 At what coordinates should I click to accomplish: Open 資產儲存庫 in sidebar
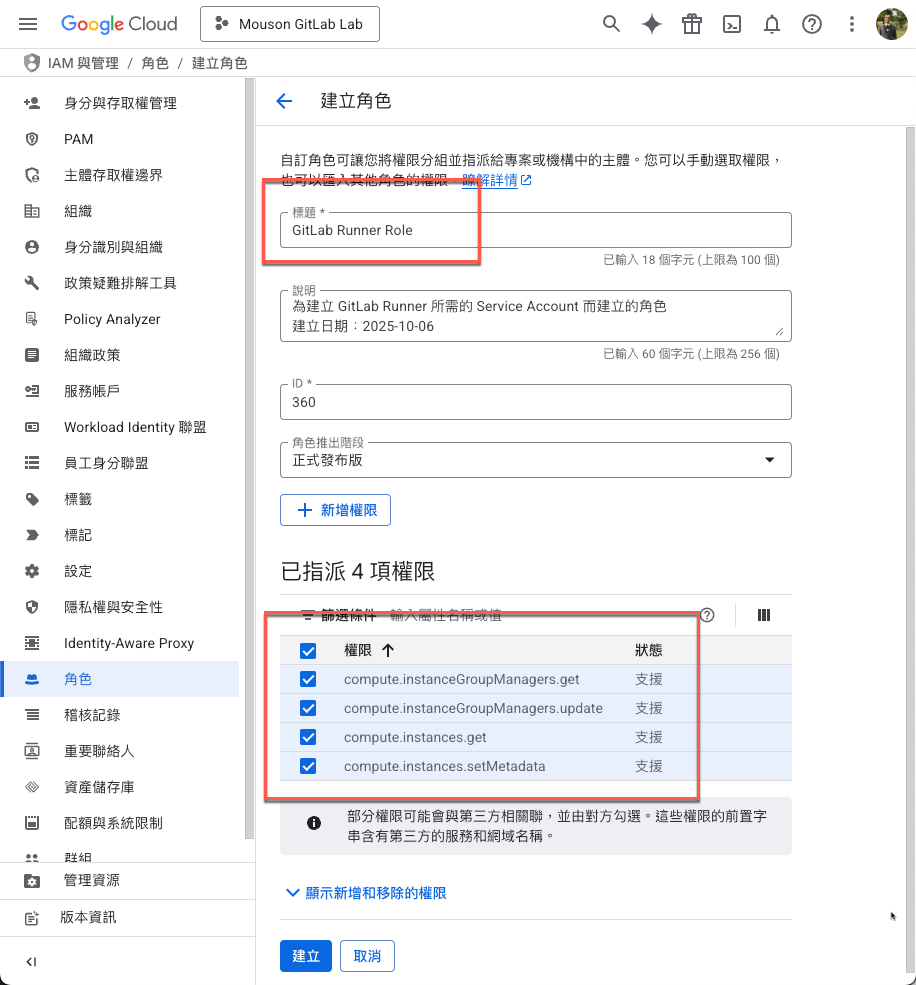click(x=120, y=787)
